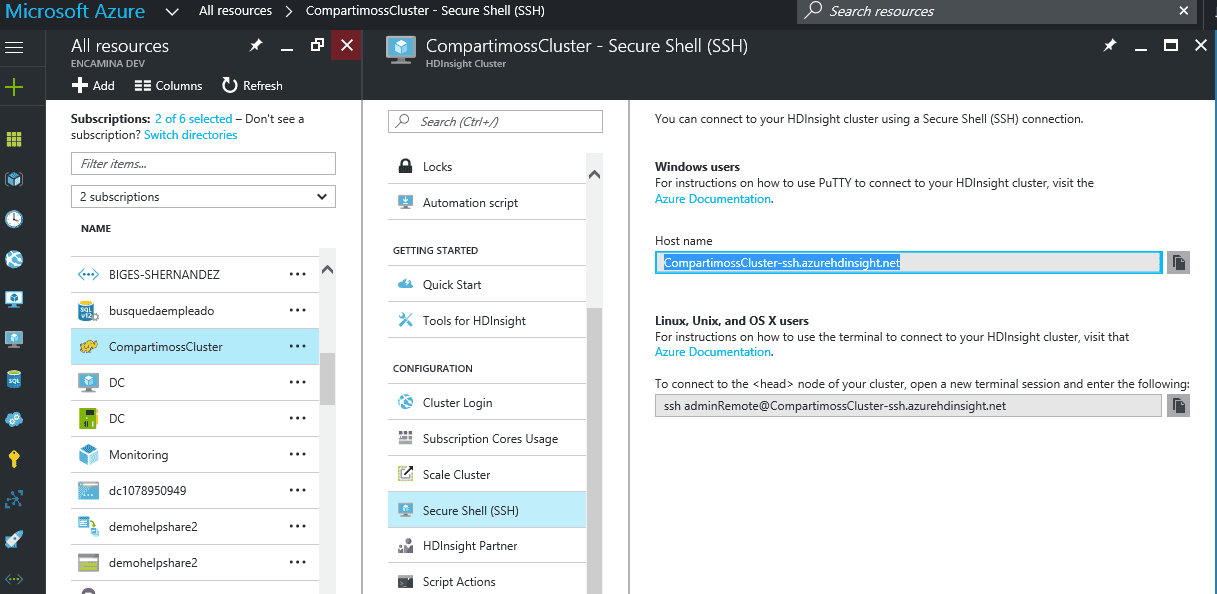Open the rocket icon in sidebar

[x=14, y=539]
